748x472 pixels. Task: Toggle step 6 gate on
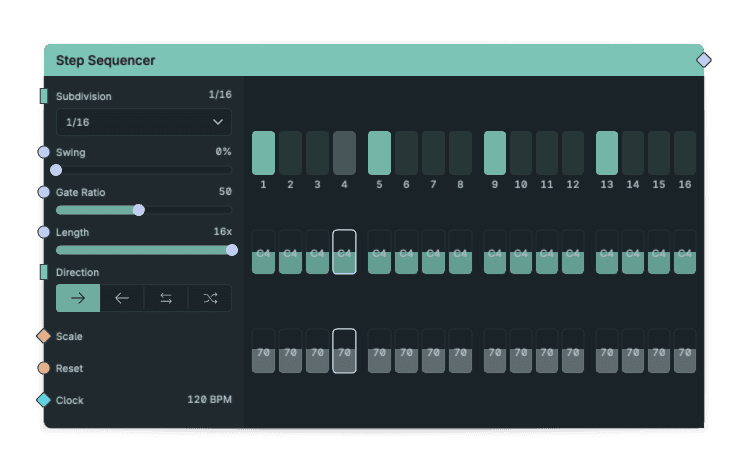[x=406, y=153]
